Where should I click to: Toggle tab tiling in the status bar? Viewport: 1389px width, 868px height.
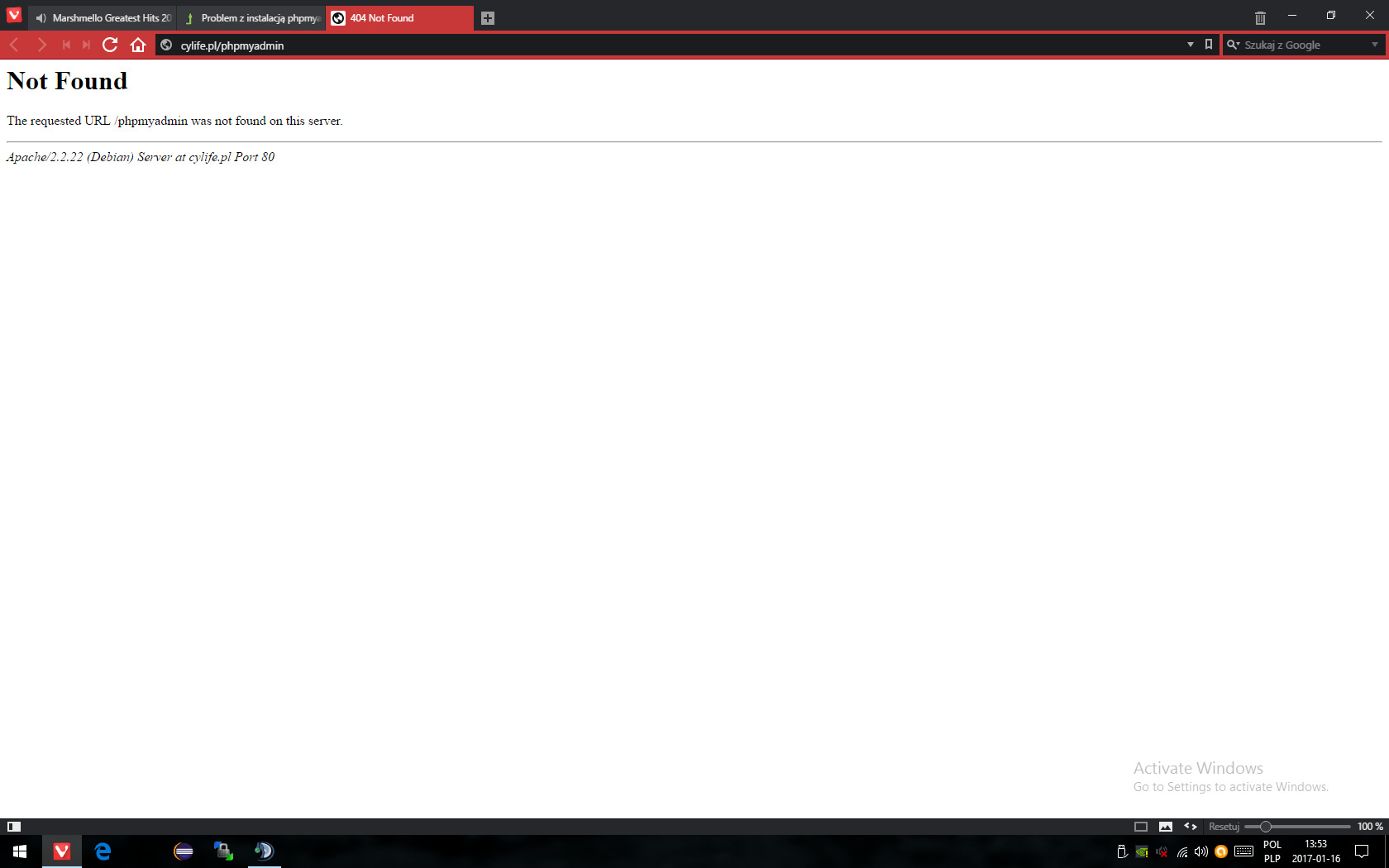(1141, 827)
